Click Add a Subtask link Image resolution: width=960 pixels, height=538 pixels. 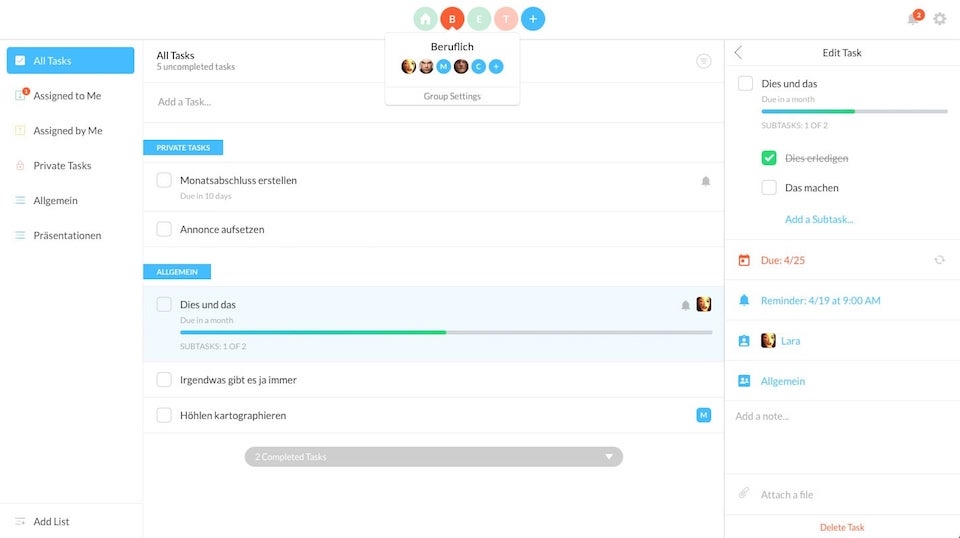pyautogui.click(x=819, y=219)
